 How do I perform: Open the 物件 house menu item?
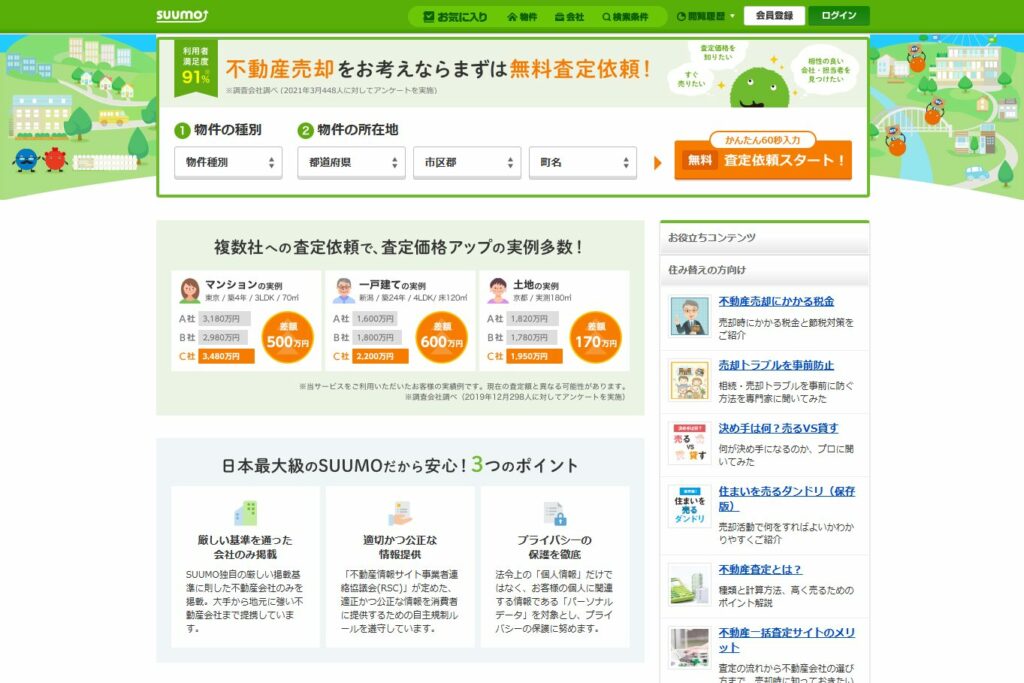[x=522, y=17]
